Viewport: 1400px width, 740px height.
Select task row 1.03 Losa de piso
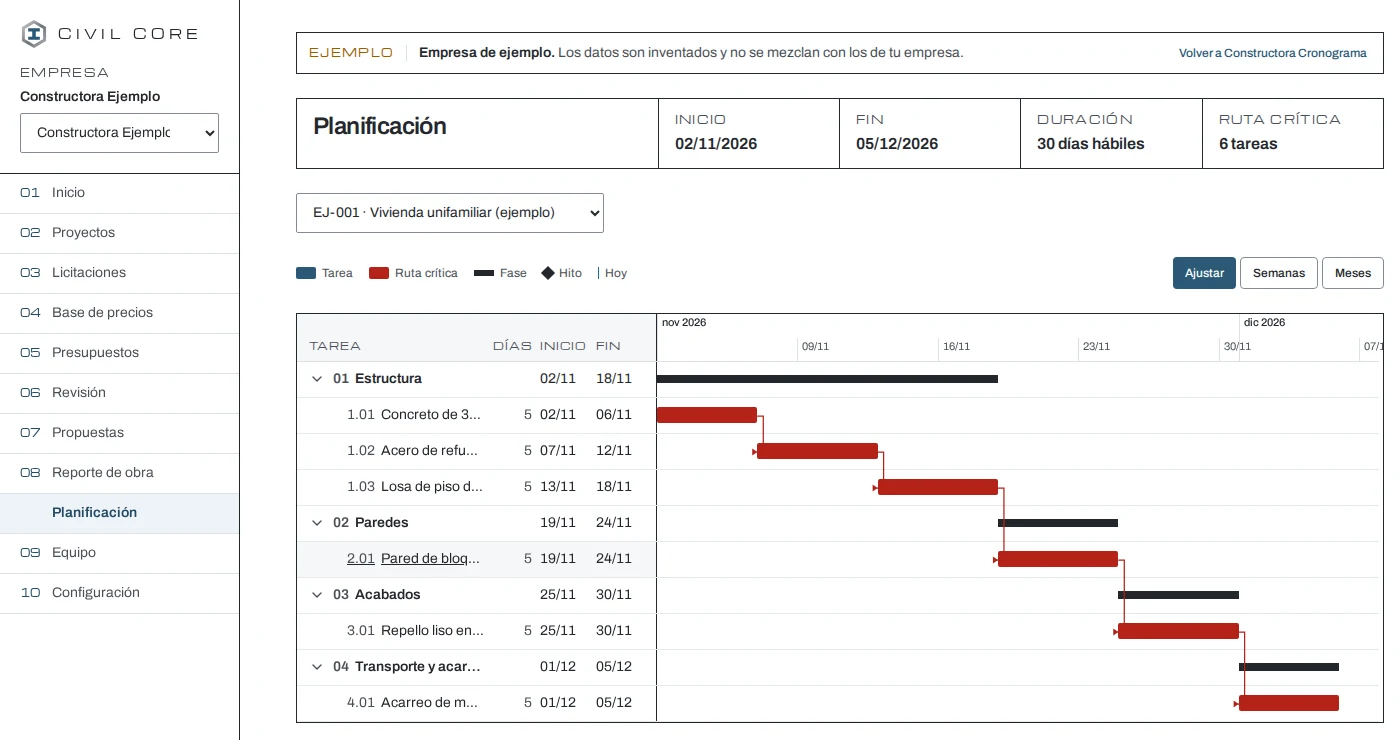coord(476,487)
